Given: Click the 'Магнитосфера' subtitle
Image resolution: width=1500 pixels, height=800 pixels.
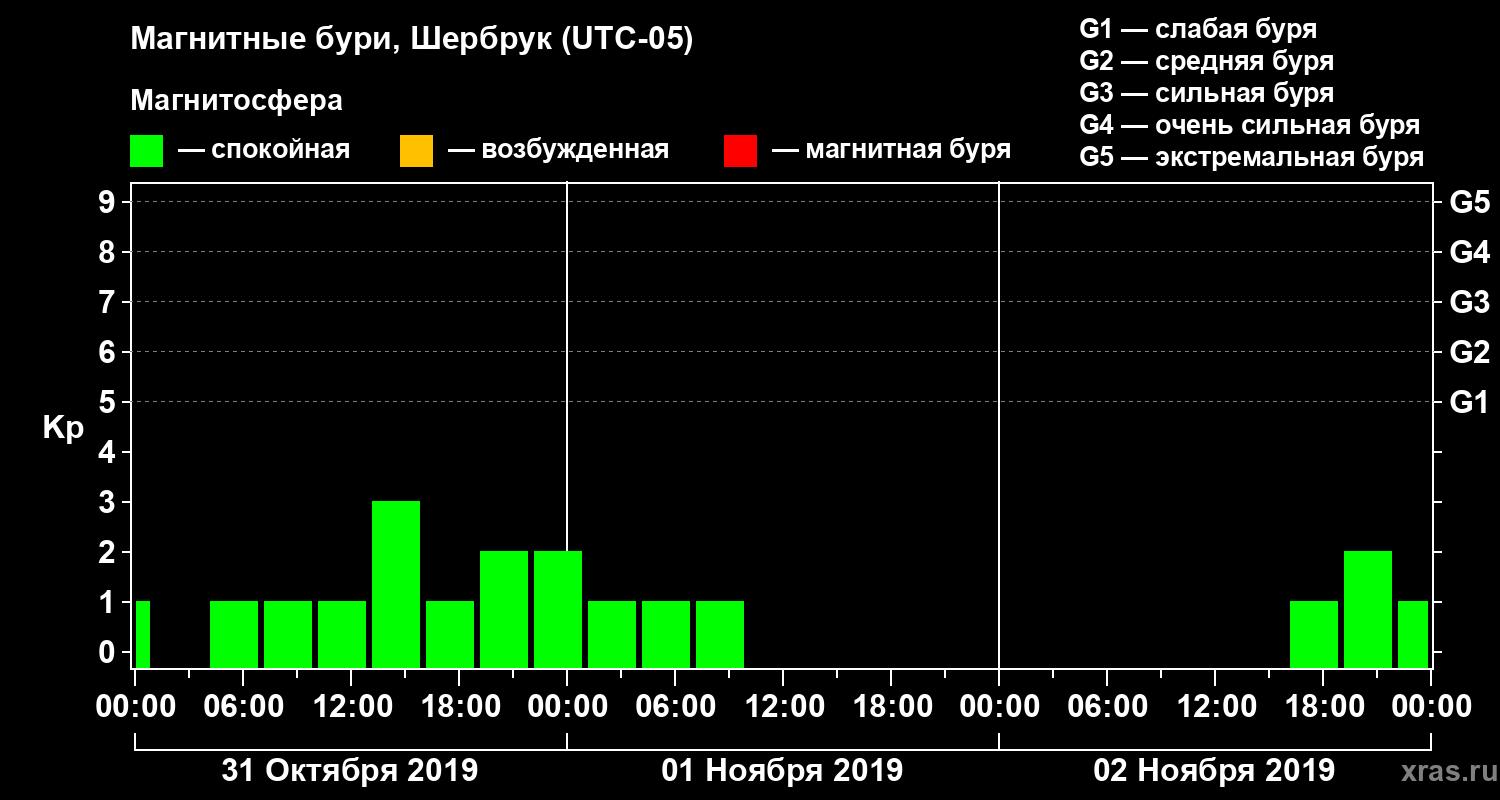Looking at the screenshot, I should (x=236, y=101).
